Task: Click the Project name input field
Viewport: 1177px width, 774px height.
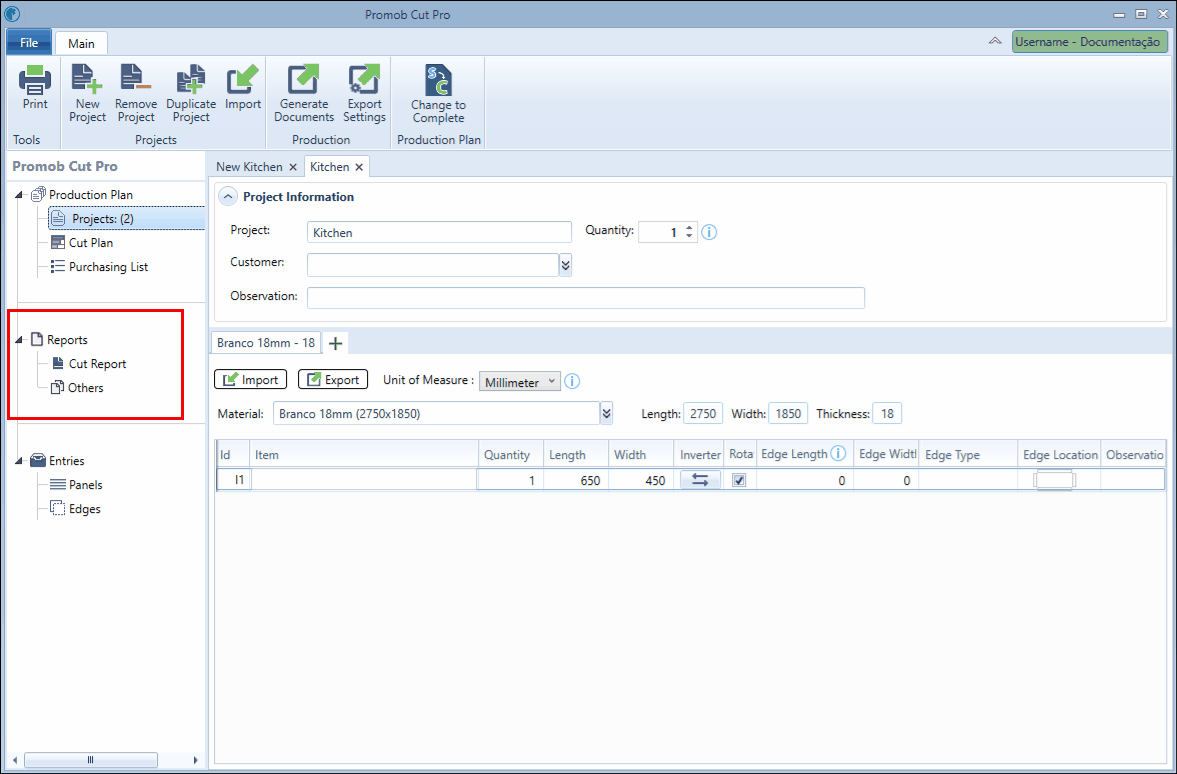Action: (x=439, y=232)
